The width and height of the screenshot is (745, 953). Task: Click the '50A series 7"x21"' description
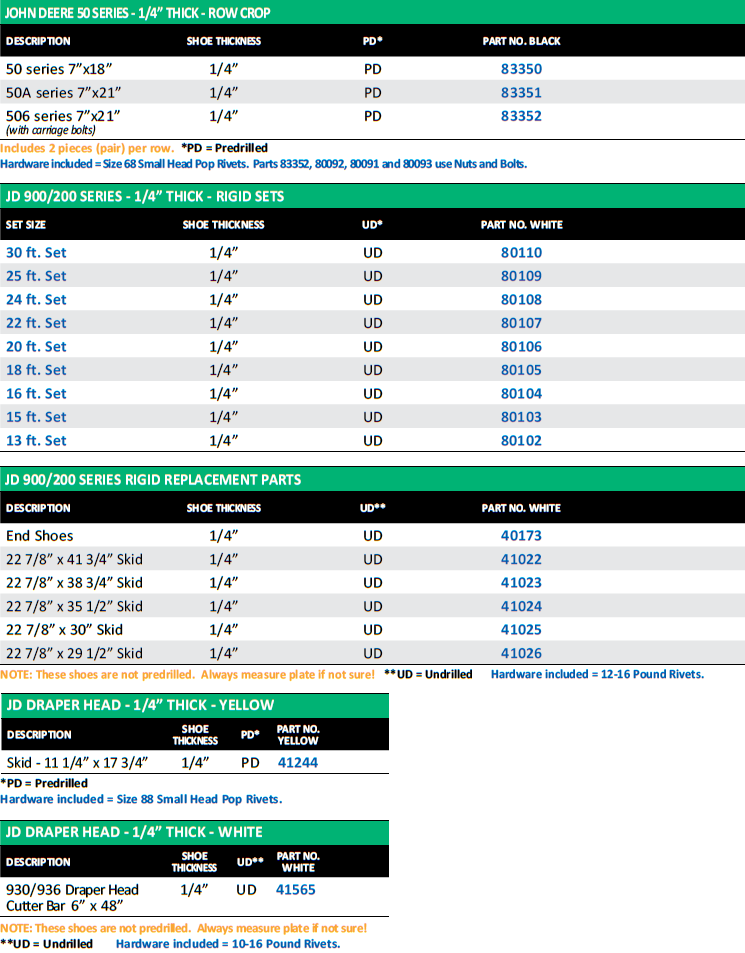[63, 92]
